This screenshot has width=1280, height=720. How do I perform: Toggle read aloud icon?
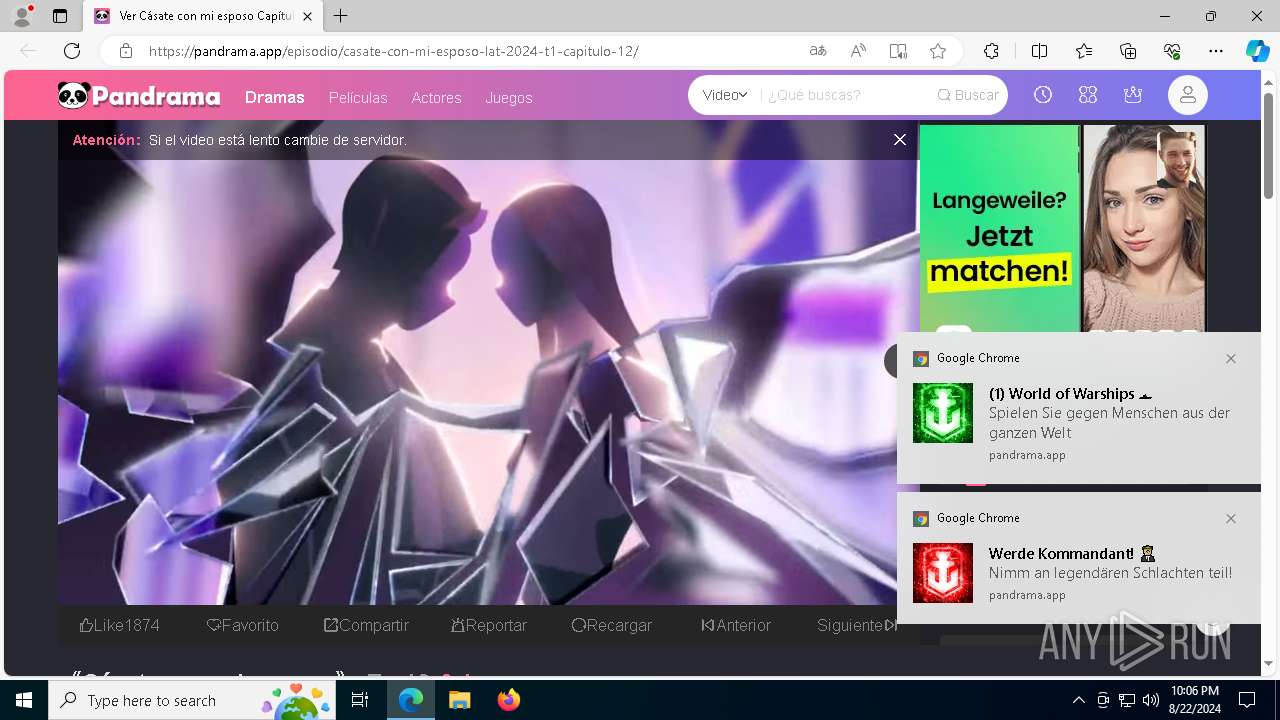pyautogui.click(x=858, y=51)
